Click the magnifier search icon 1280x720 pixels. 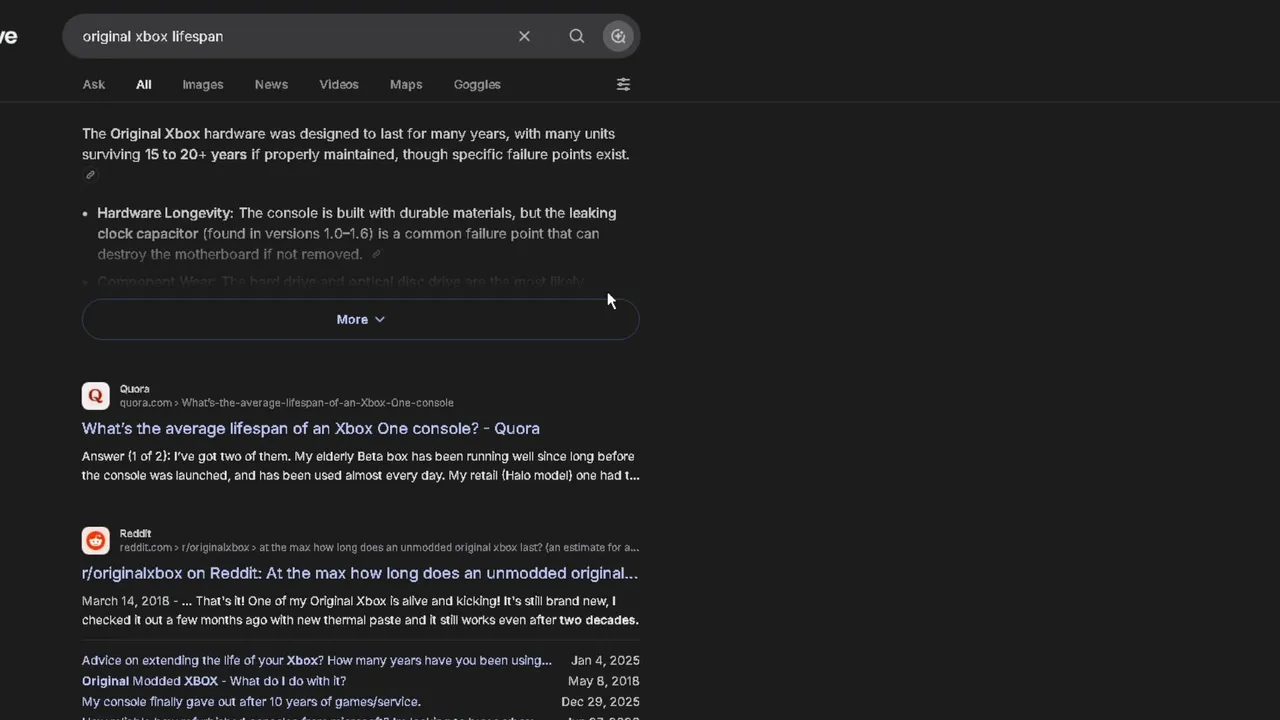pyautogui.click(x=577, y=36)
